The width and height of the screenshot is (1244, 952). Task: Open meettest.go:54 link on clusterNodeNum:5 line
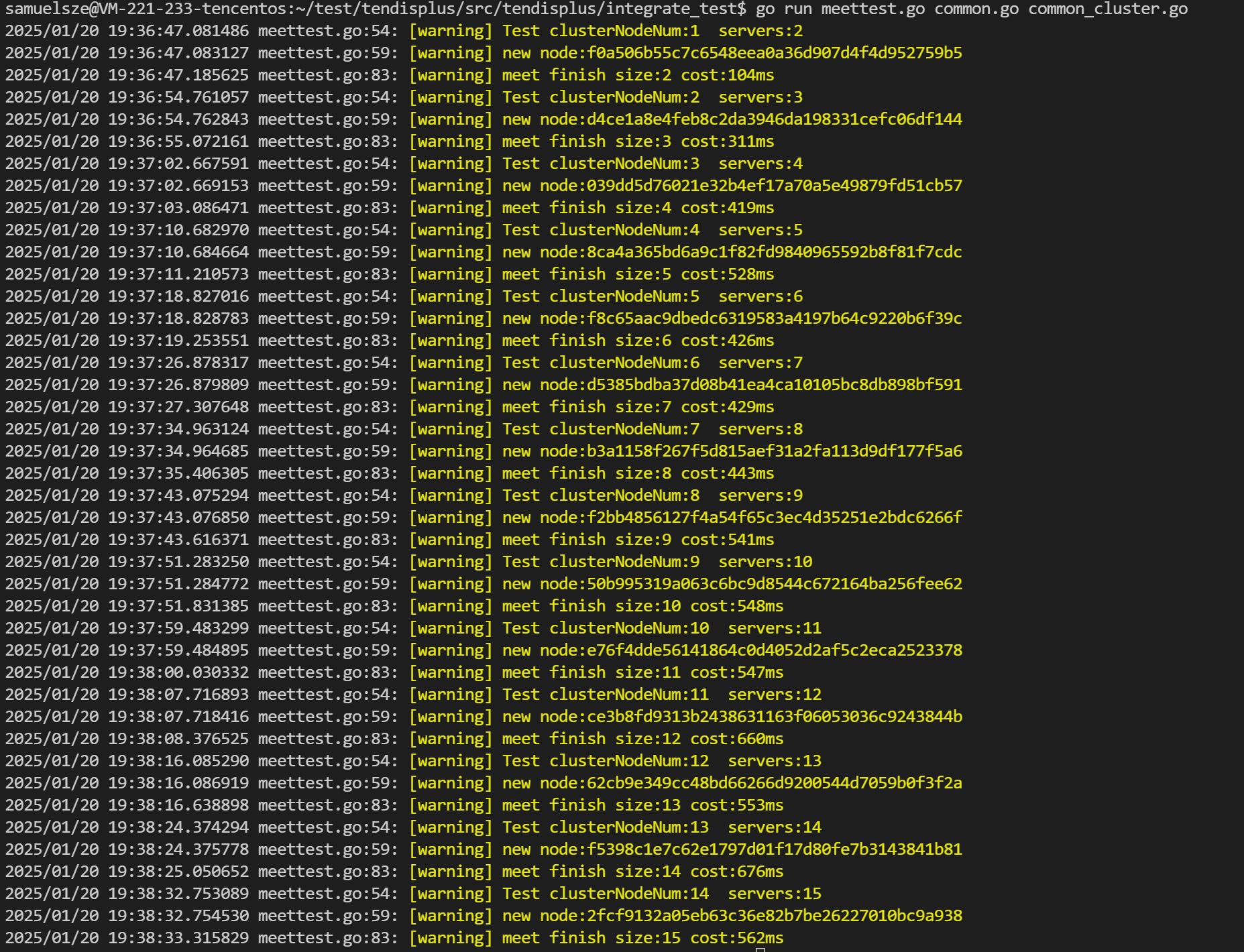click(x=328, y=296)
